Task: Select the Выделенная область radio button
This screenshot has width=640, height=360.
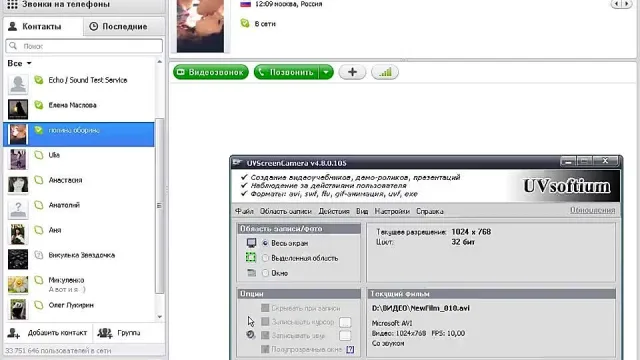Action: click(265, 258)
